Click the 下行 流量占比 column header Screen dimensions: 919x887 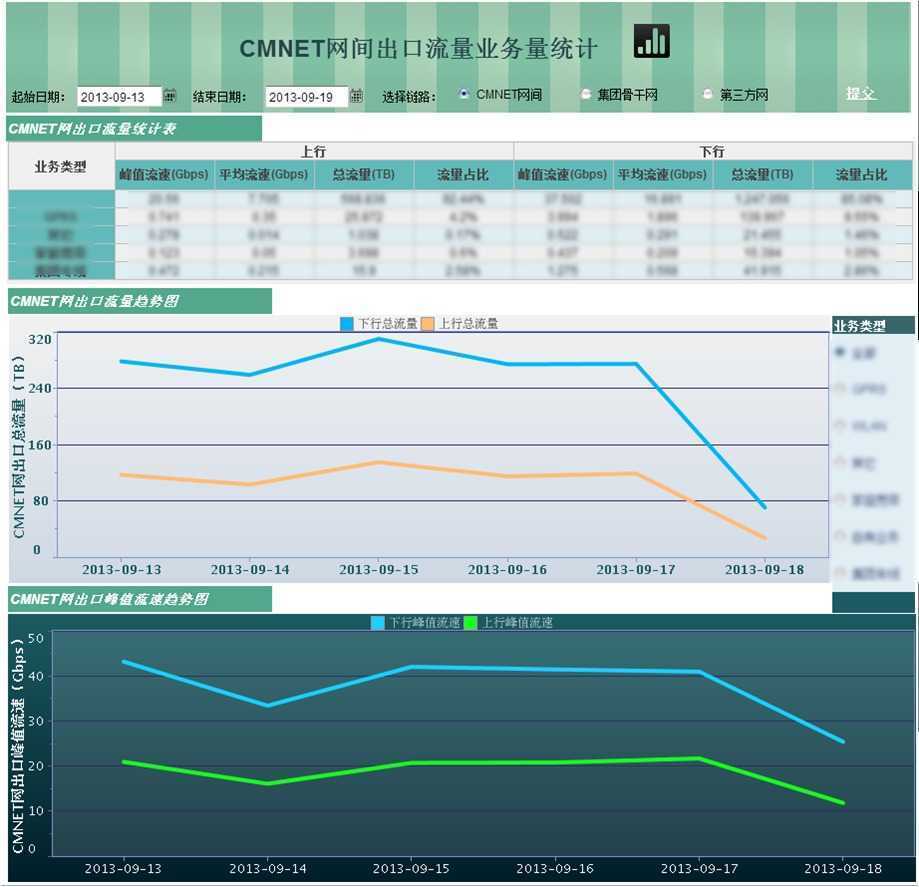click(861, 175)
